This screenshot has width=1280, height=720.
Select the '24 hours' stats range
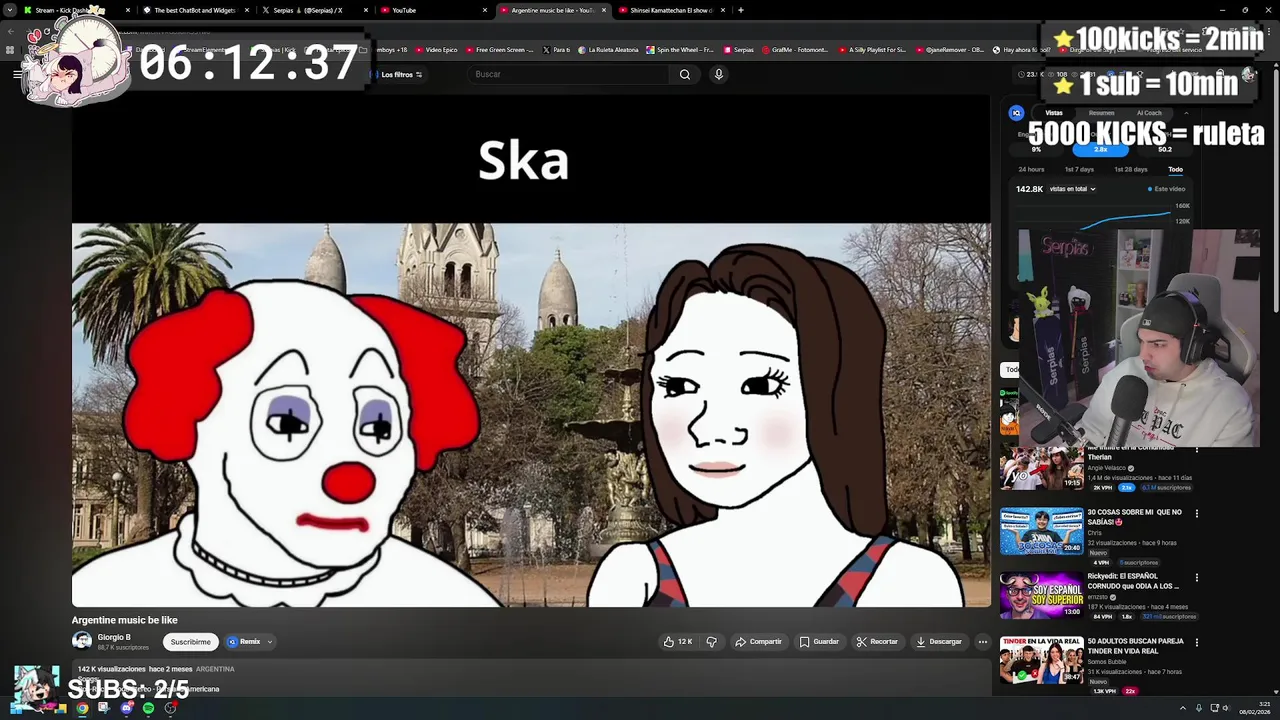click(1031, 170)
